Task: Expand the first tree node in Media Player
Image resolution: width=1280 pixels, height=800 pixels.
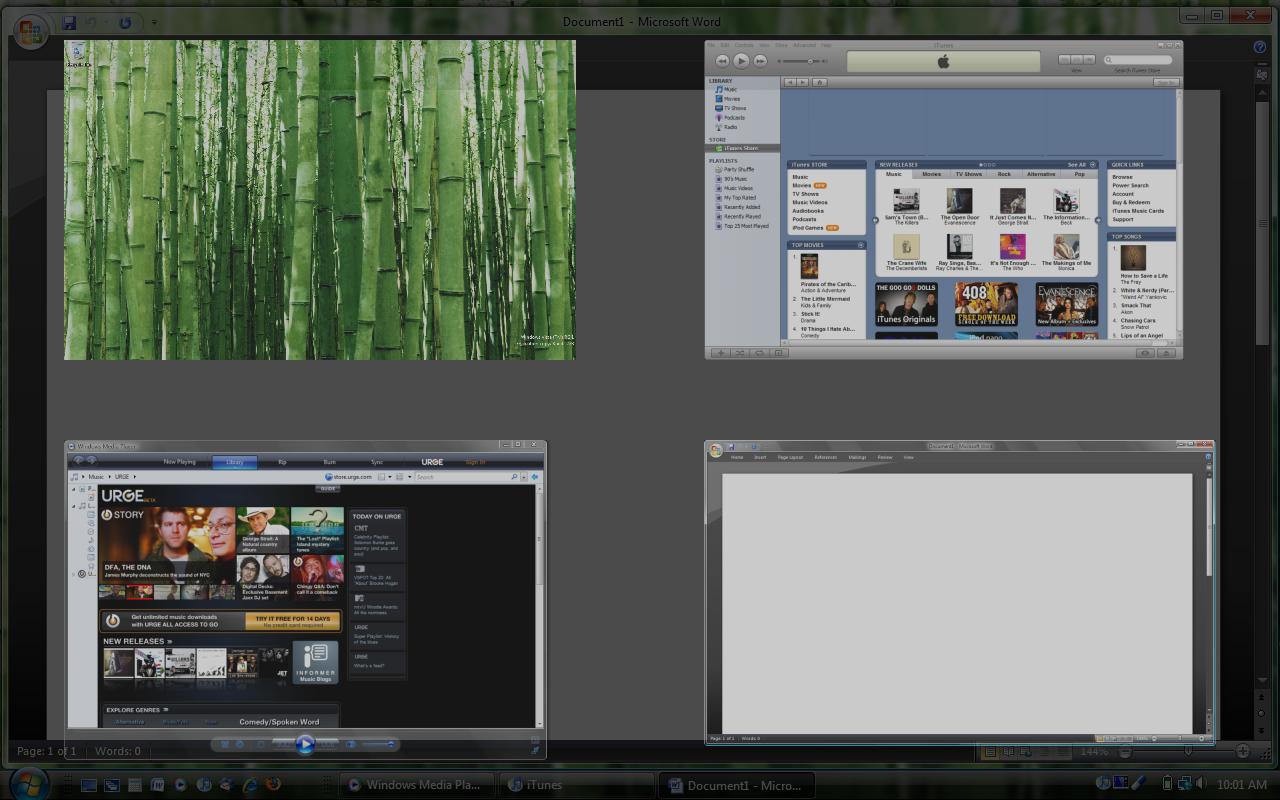Action: (74, 489)
